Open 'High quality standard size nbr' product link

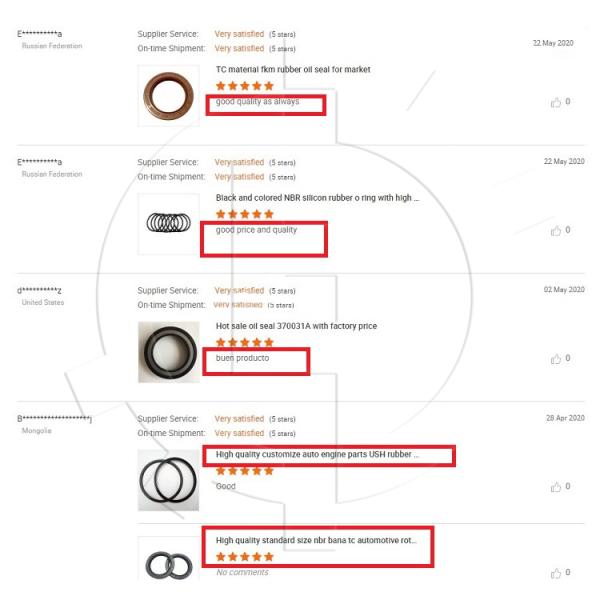(316, 540)
